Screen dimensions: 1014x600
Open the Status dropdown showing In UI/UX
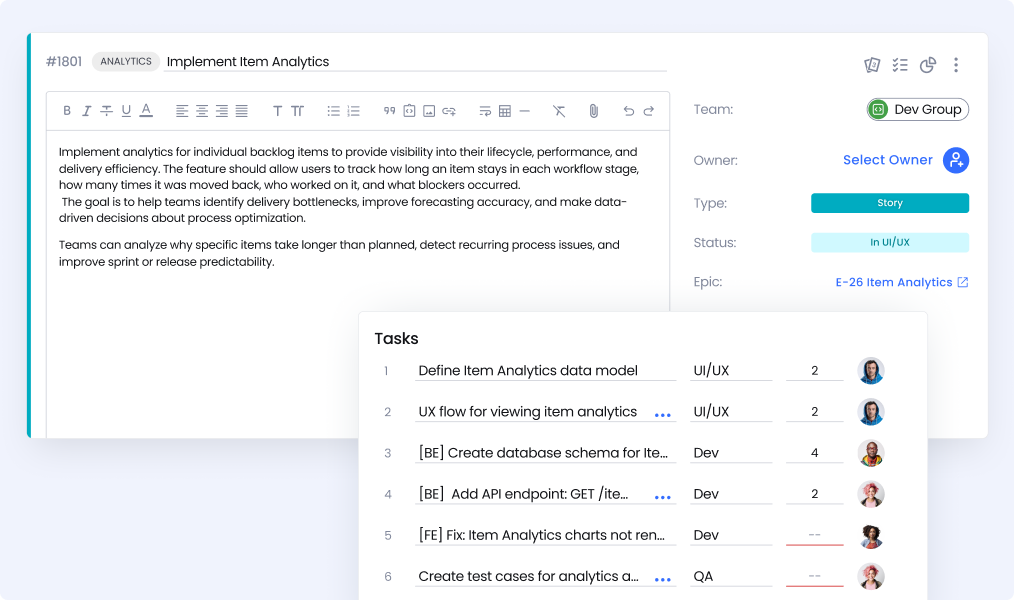point(889,243)
